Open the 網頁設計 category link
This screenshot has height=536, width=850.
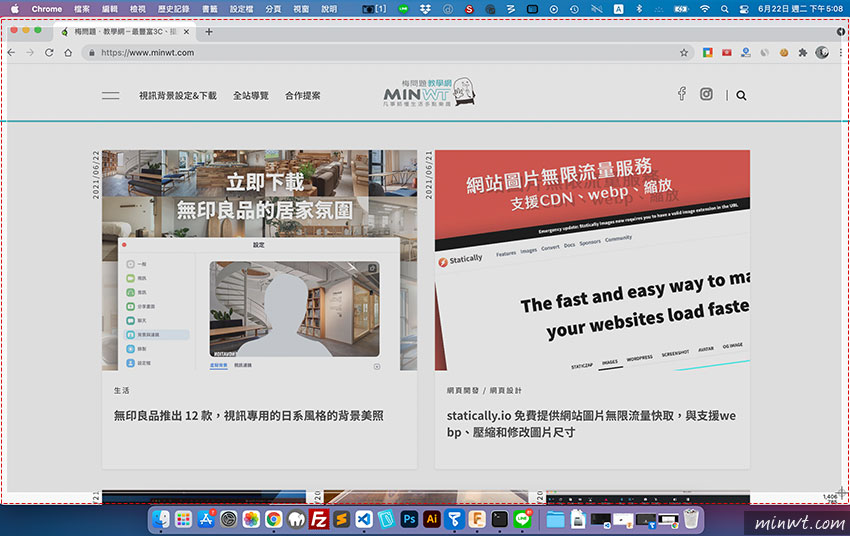coord(505,390)
